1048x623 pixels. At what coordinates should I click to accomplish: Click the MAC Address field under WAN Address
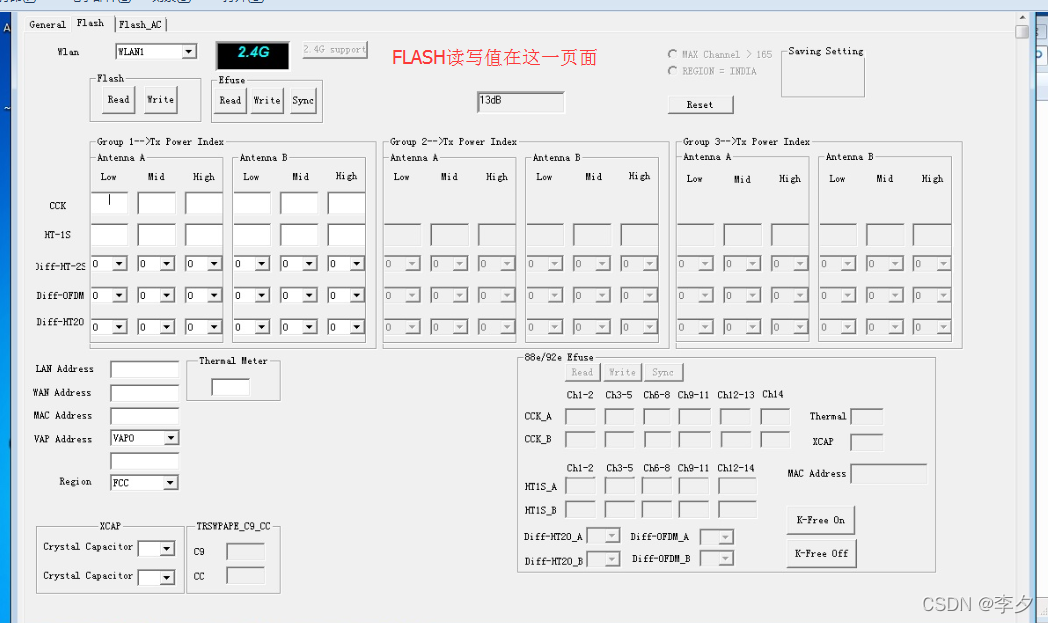[144, 416]
